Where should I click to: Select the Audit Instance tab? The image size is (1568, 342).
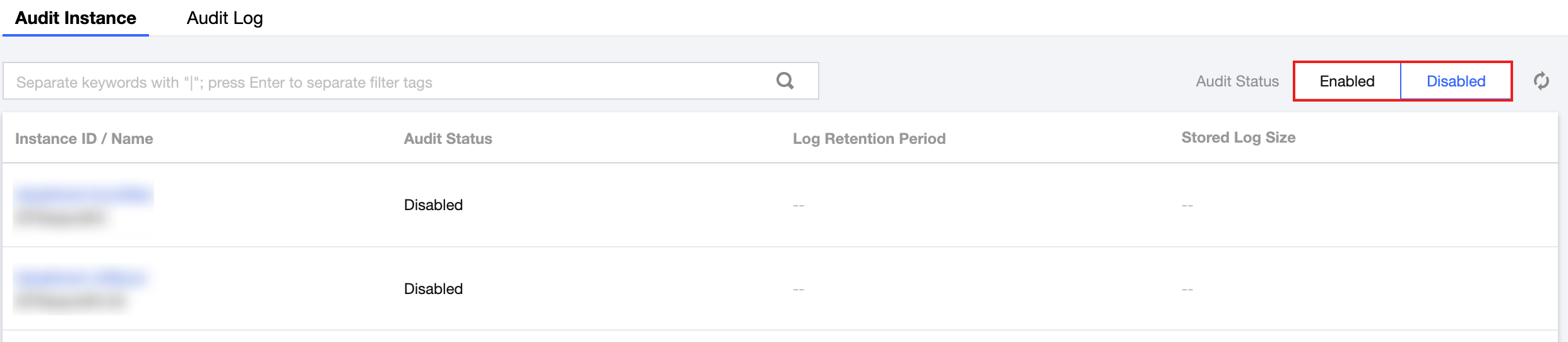coord(76,18)
